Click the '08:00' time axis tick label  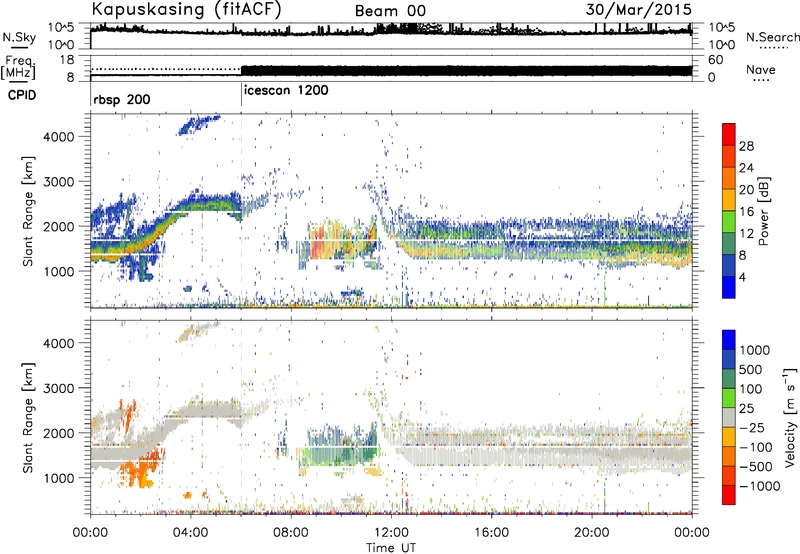point(291,533)
